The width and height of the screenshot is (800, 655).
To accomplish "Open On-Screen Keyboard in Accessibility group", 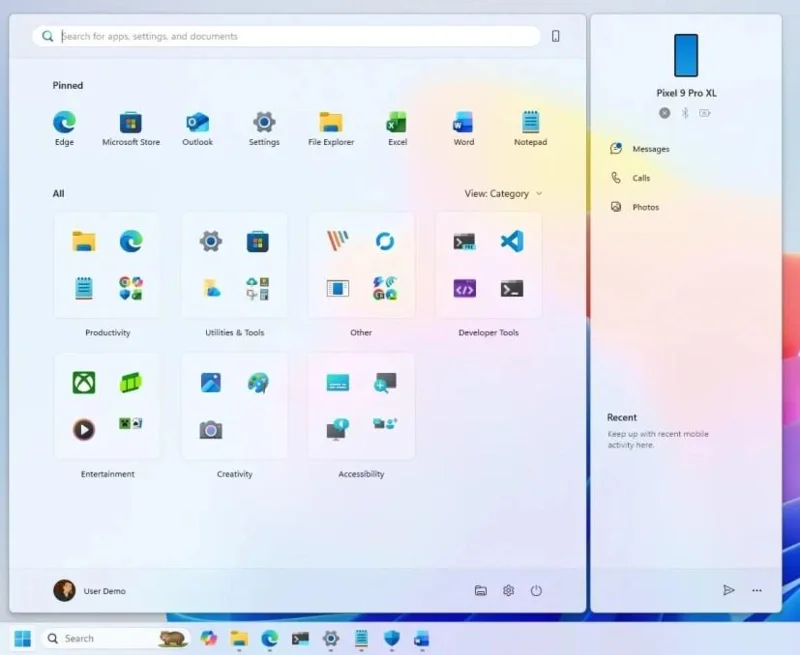I will point(337,383).
